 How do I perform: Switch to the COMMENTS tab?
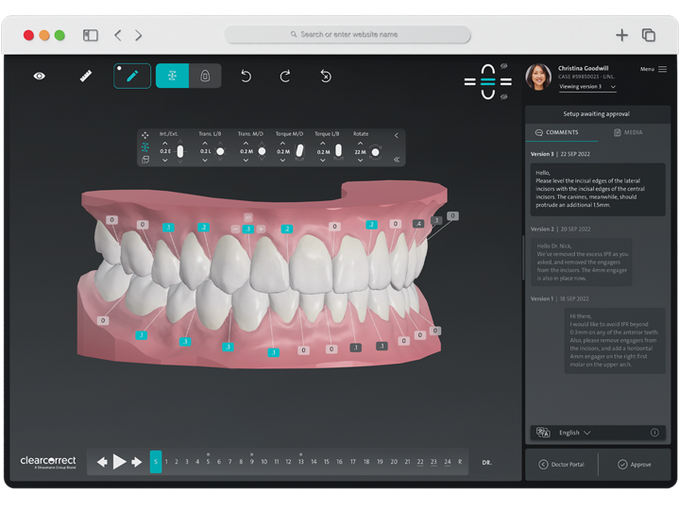[562, 132]
